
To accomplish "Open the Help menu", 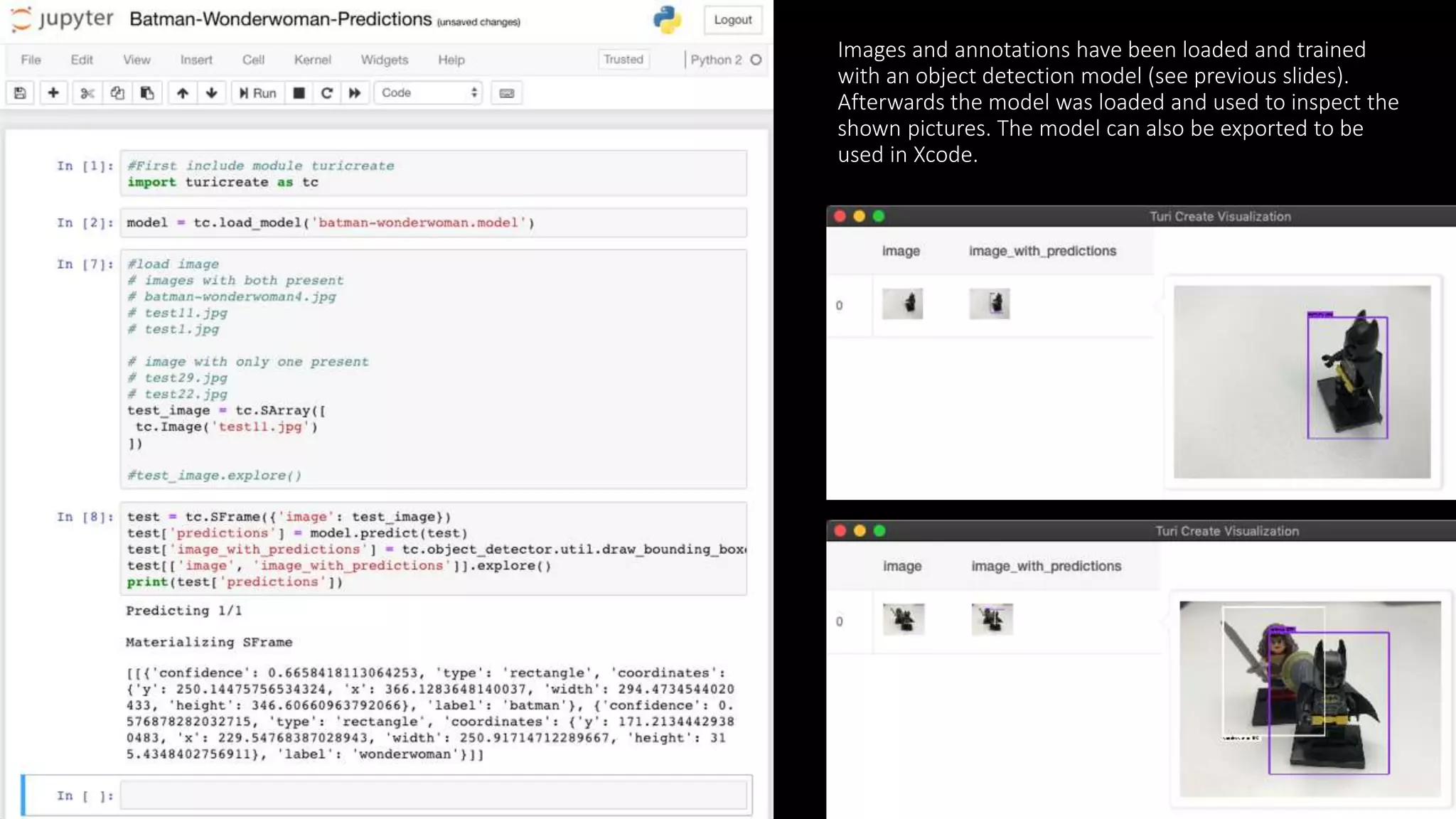I will (x=451, y=60).
